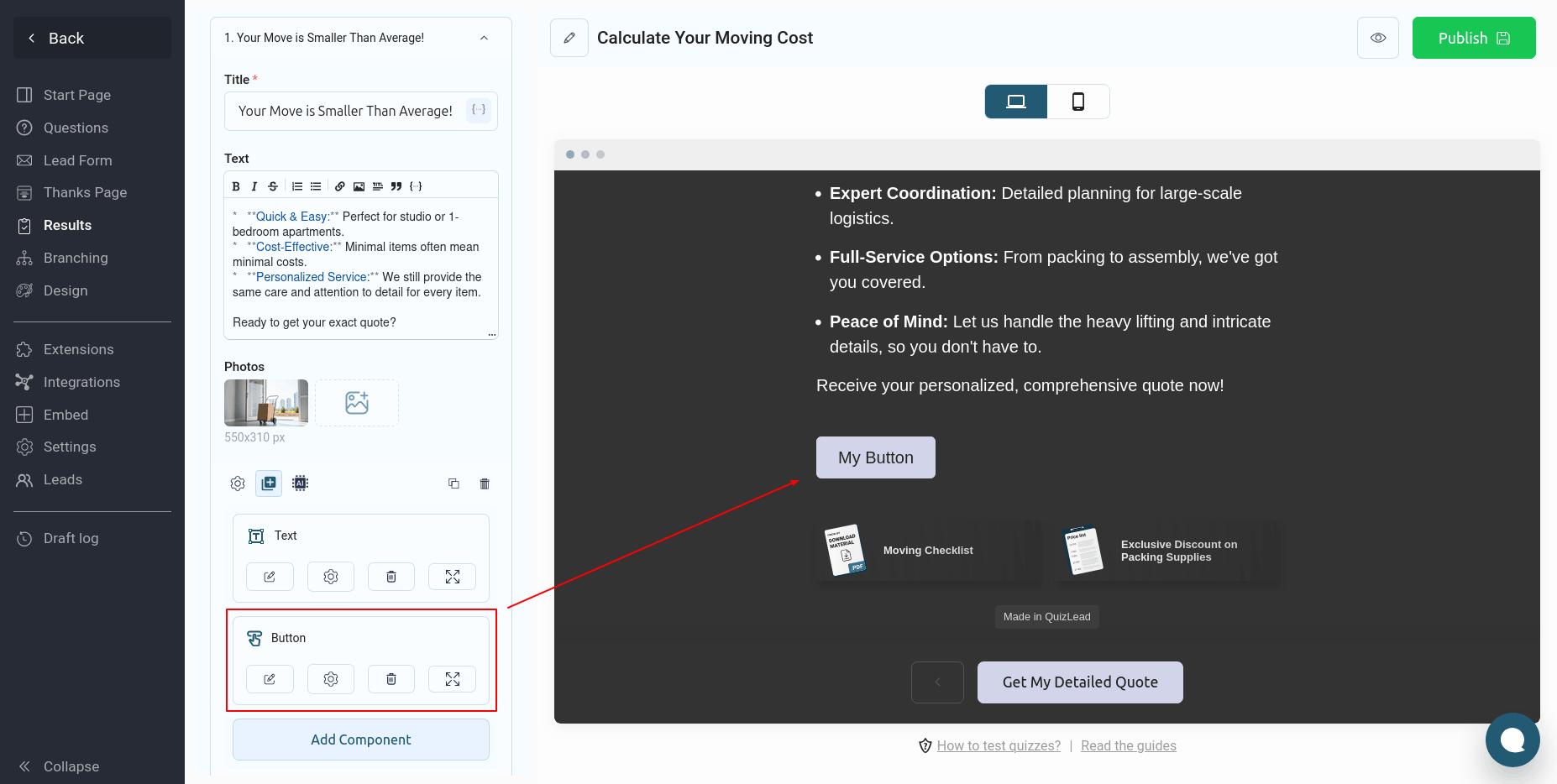This screenshot has width=1557, height=784.
Task: Click the add components icon above Text block
Action: [269, 483]
